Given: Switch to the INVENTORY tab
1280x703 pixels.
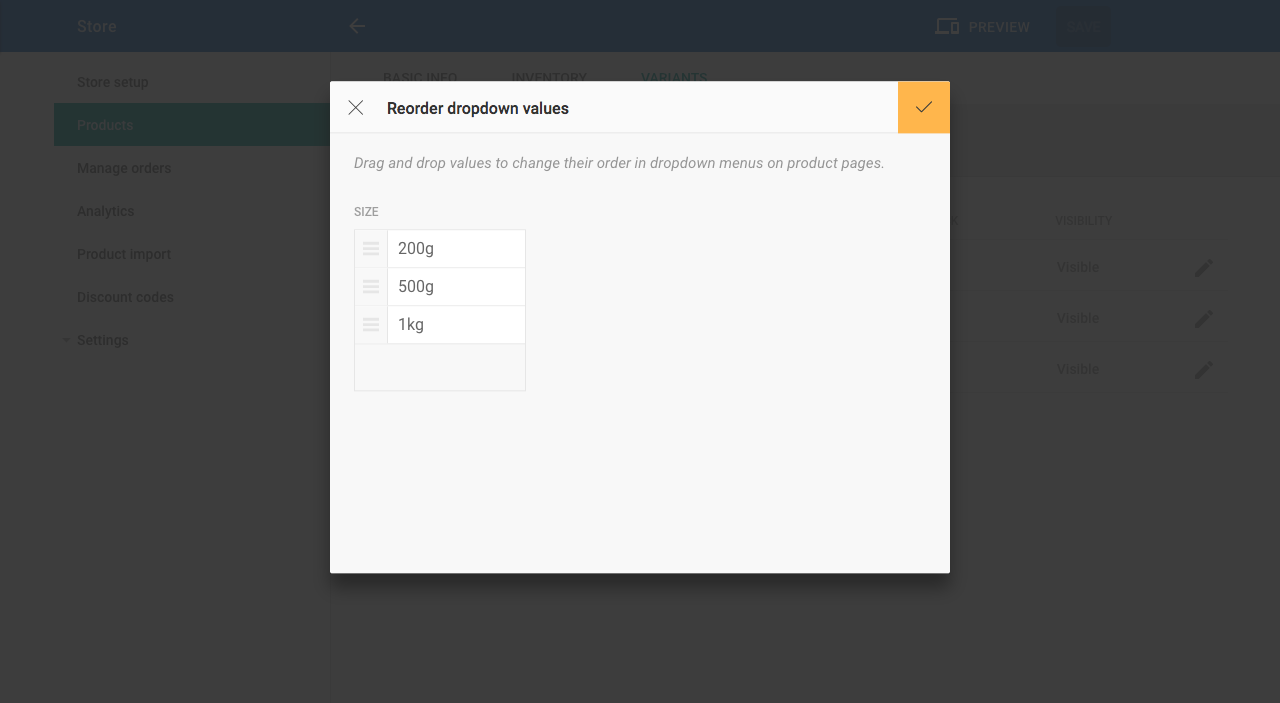Looking at the screenshot, I should pos(549,76).
